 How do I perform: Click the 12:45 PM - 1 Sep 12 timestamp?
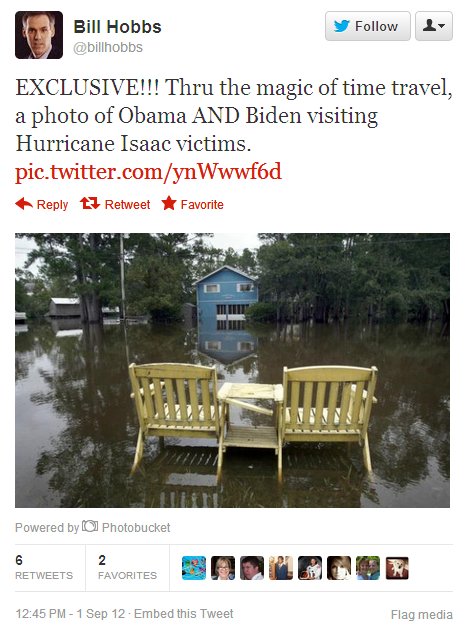tap(70, 614)
